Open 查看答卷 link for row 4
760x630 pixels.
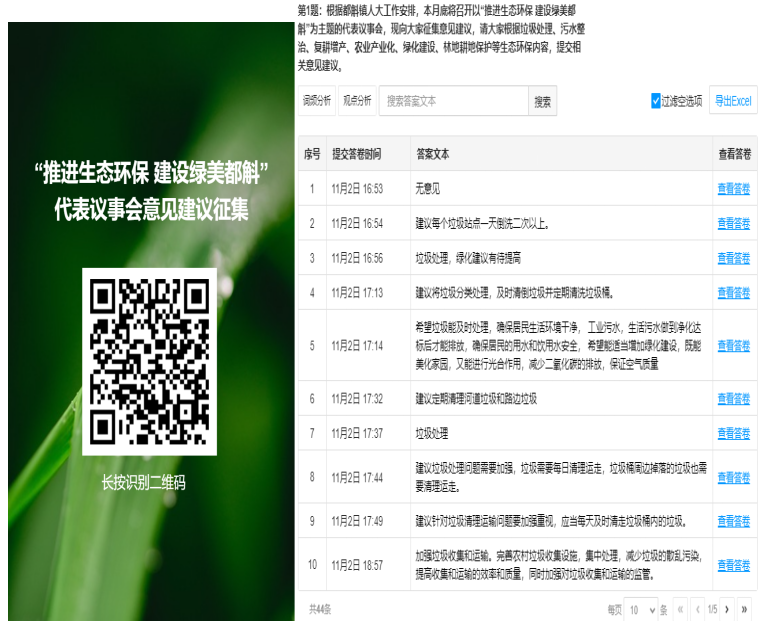(x=734, y=293)
